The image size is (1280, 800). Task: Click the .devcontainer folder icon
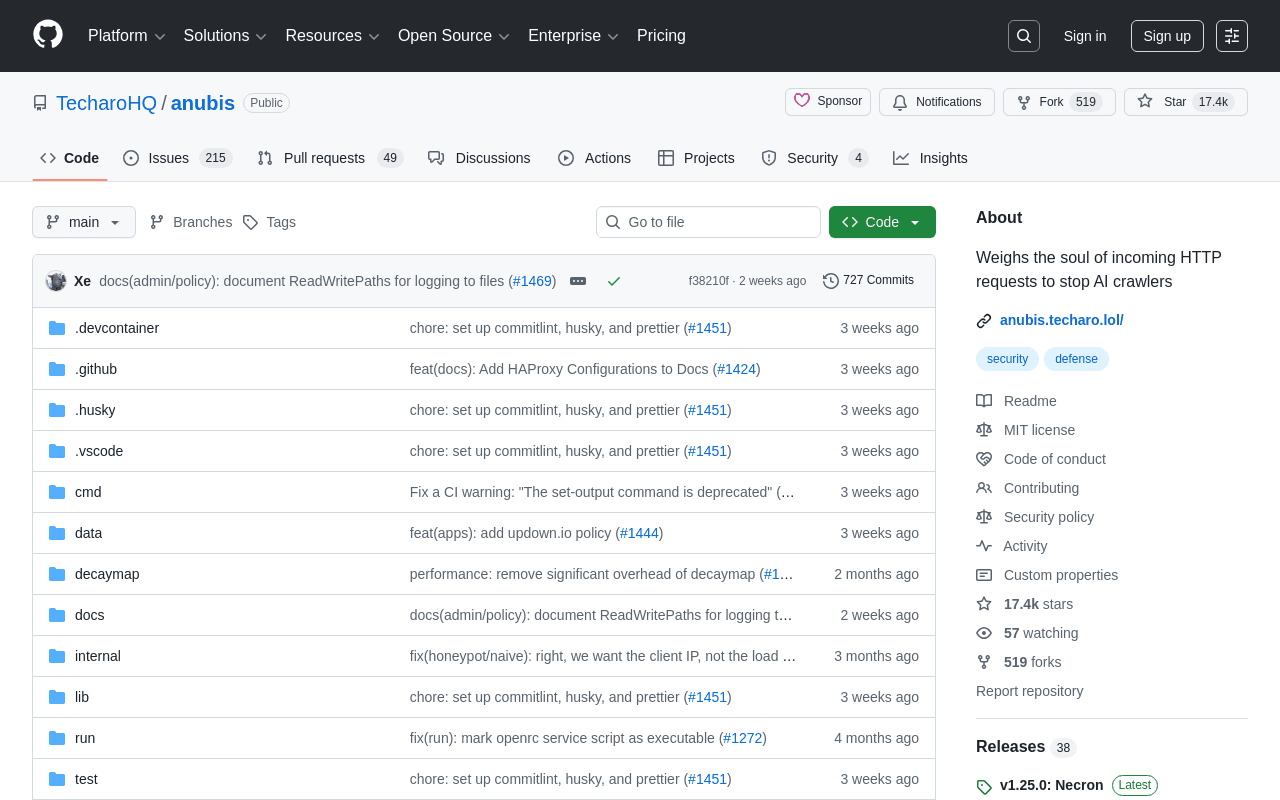pos(57,328)
